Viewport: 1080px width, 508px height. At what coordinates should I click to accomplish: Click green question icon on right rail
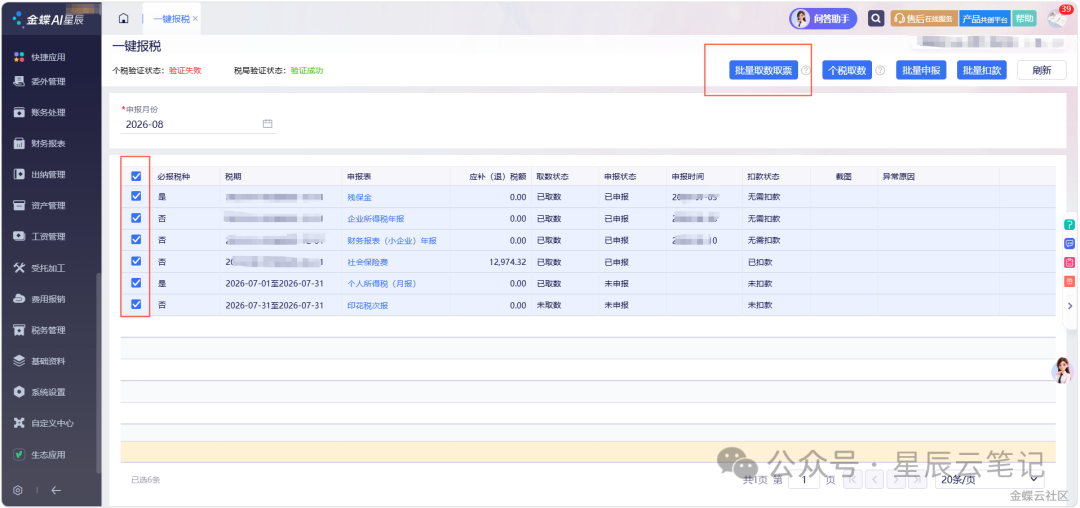(x=1070, y=224)
